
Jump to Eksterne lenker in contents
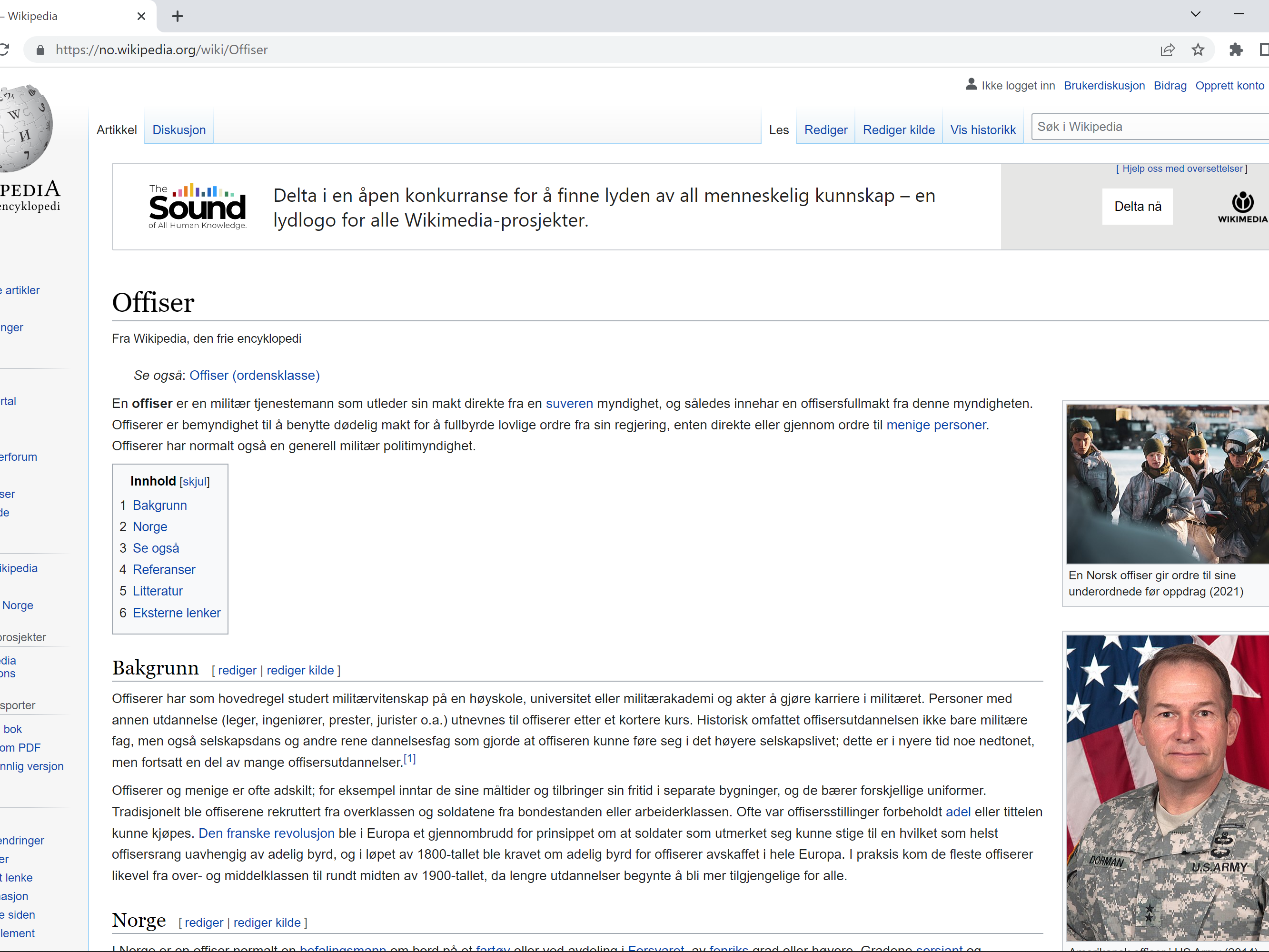[x=176, y=613]
